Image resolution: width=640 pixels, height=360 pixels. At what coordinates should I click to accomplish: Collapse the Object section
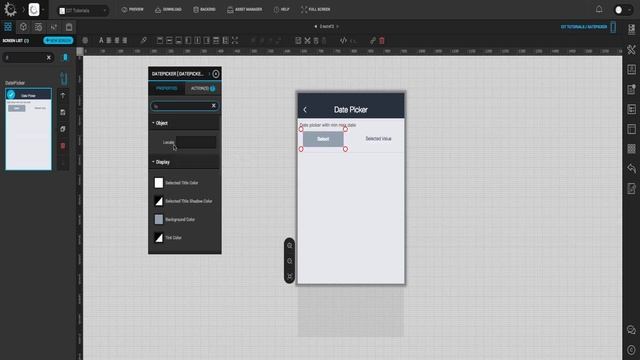coord(184,123)
